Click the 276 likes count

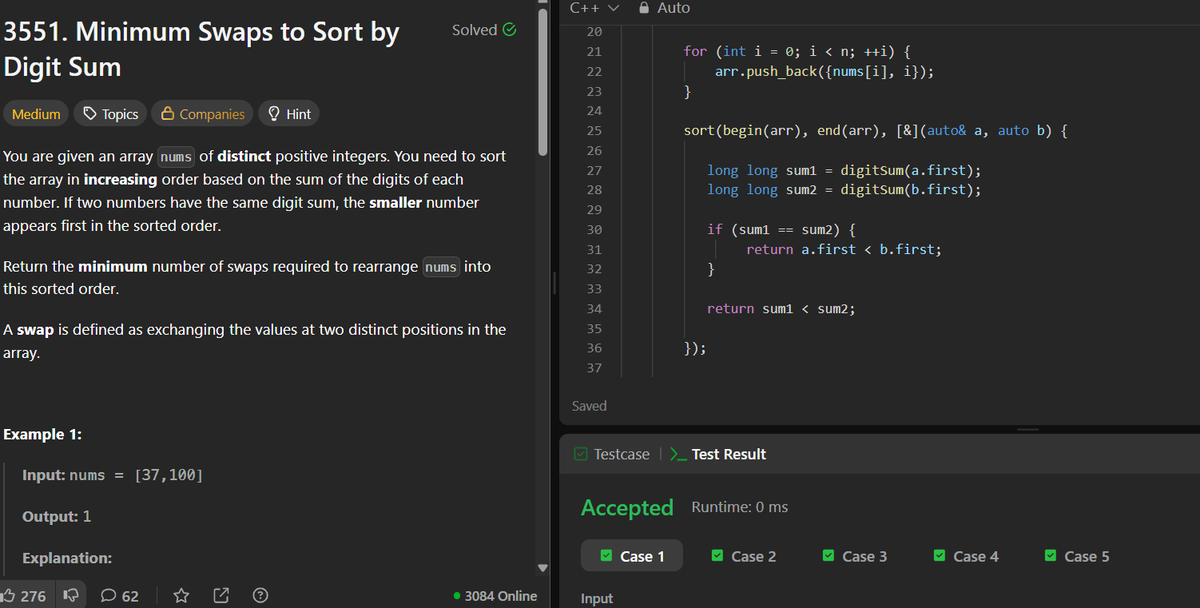33,596
